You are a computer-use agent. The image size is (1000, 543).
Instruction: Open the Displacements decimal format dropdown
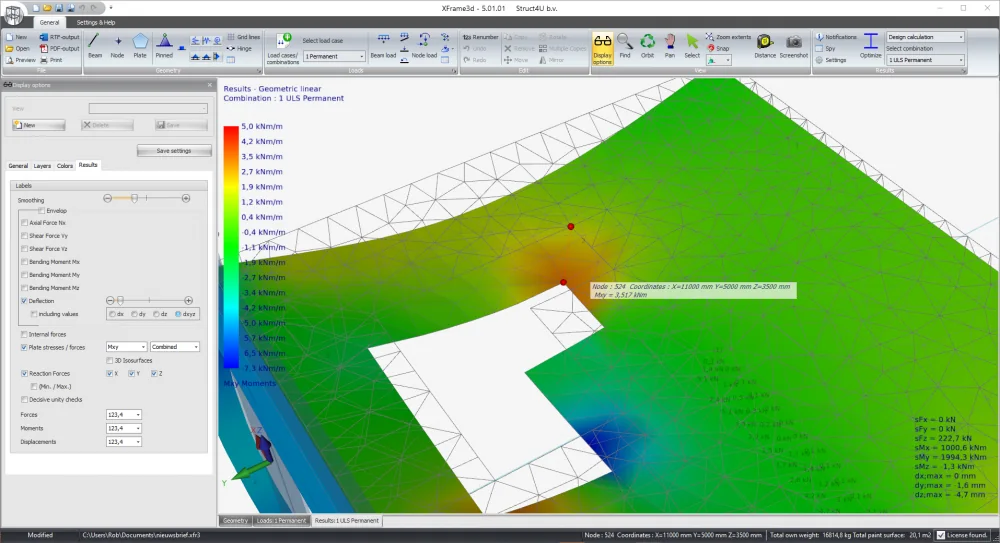coord(124,442)
